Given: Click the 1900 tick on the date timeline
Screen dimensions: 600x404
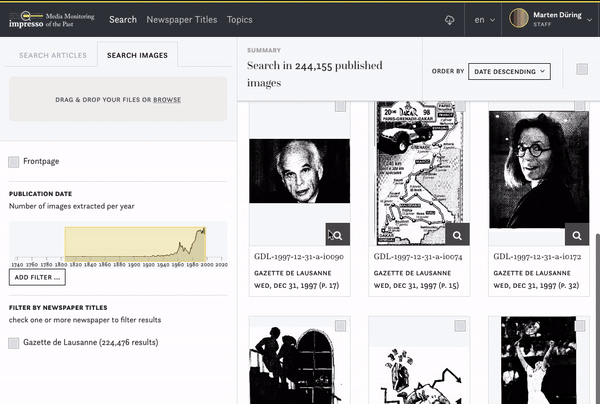Looking at the screenshot, I should (134, 264).
